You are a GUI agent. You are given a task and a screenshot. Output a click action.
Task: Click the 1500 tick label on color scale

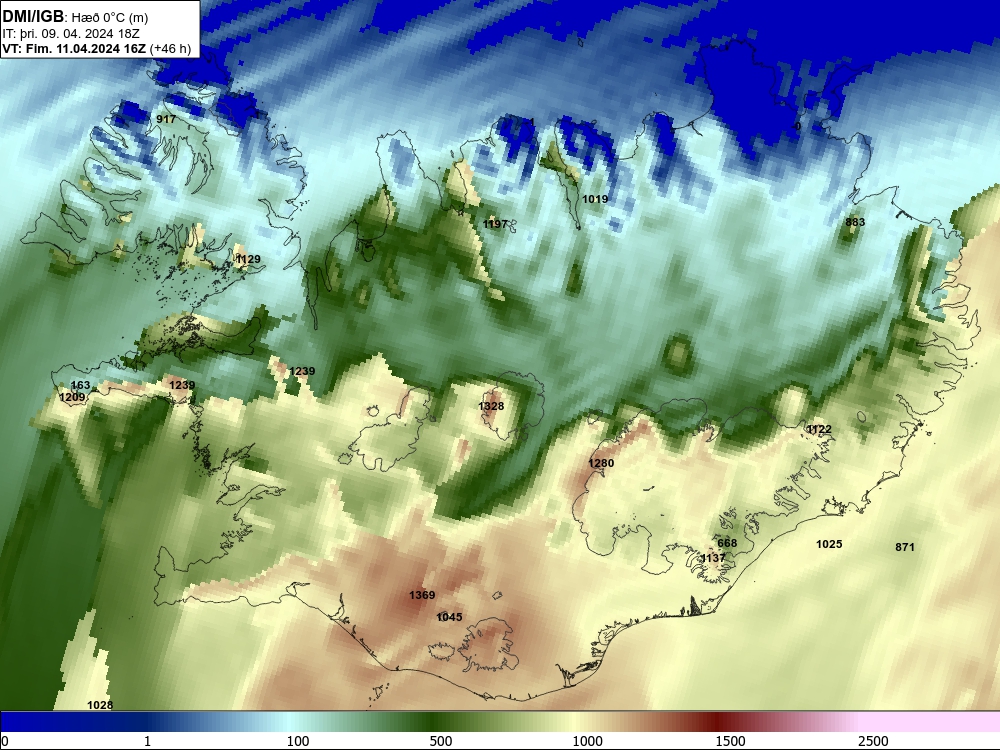pyautogui.click(x=730, y=741)
